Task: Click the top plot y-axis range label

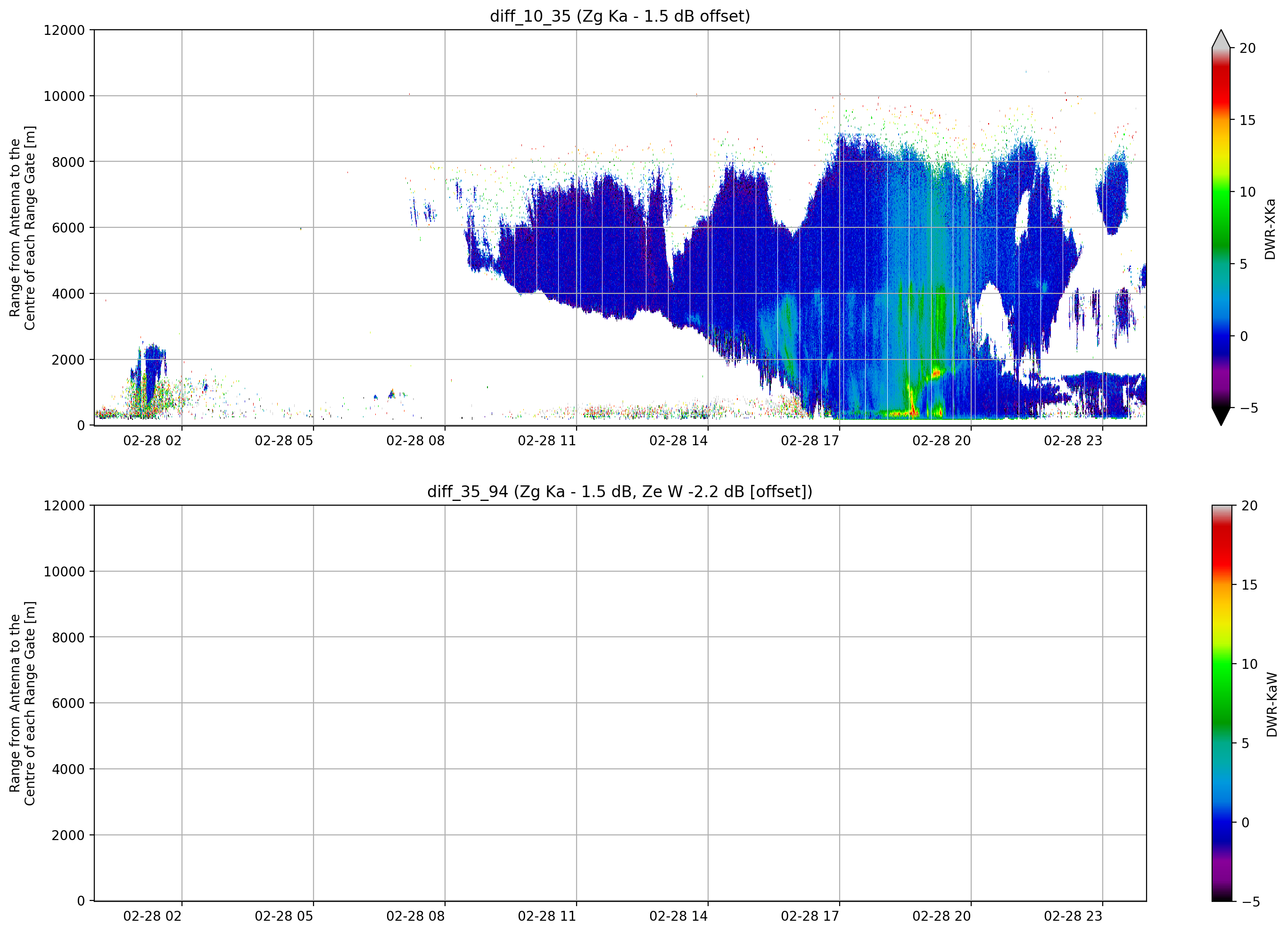Action: pyautogui.click(x=22, y=228)
